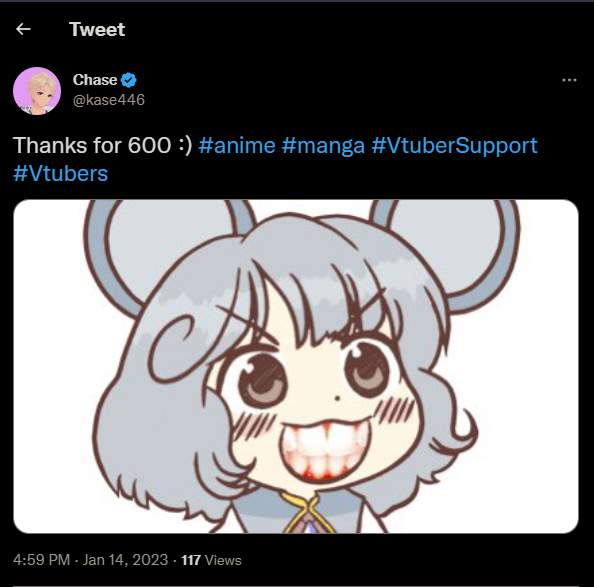The image size is (594, 587).
Task: Click the tweet text "Thanks for 600"
Action: click(92, 145)
